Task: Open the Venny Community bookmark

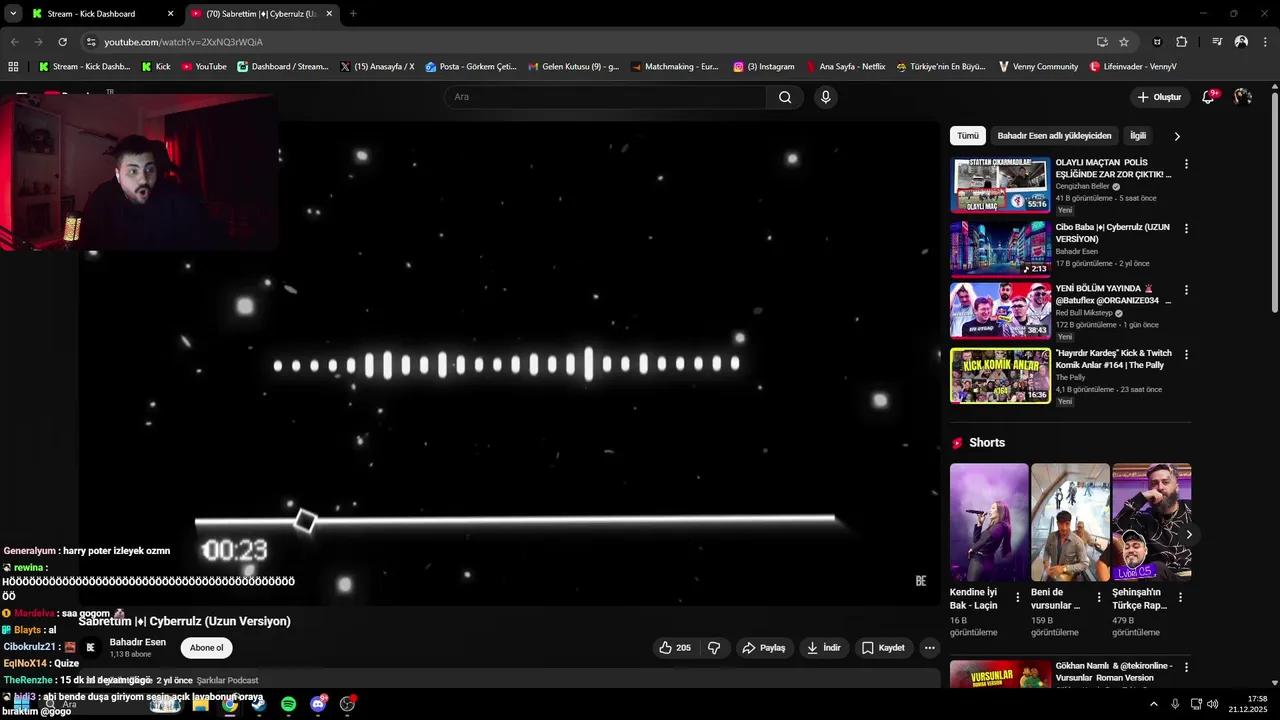Action: [x=1037, y=67]
